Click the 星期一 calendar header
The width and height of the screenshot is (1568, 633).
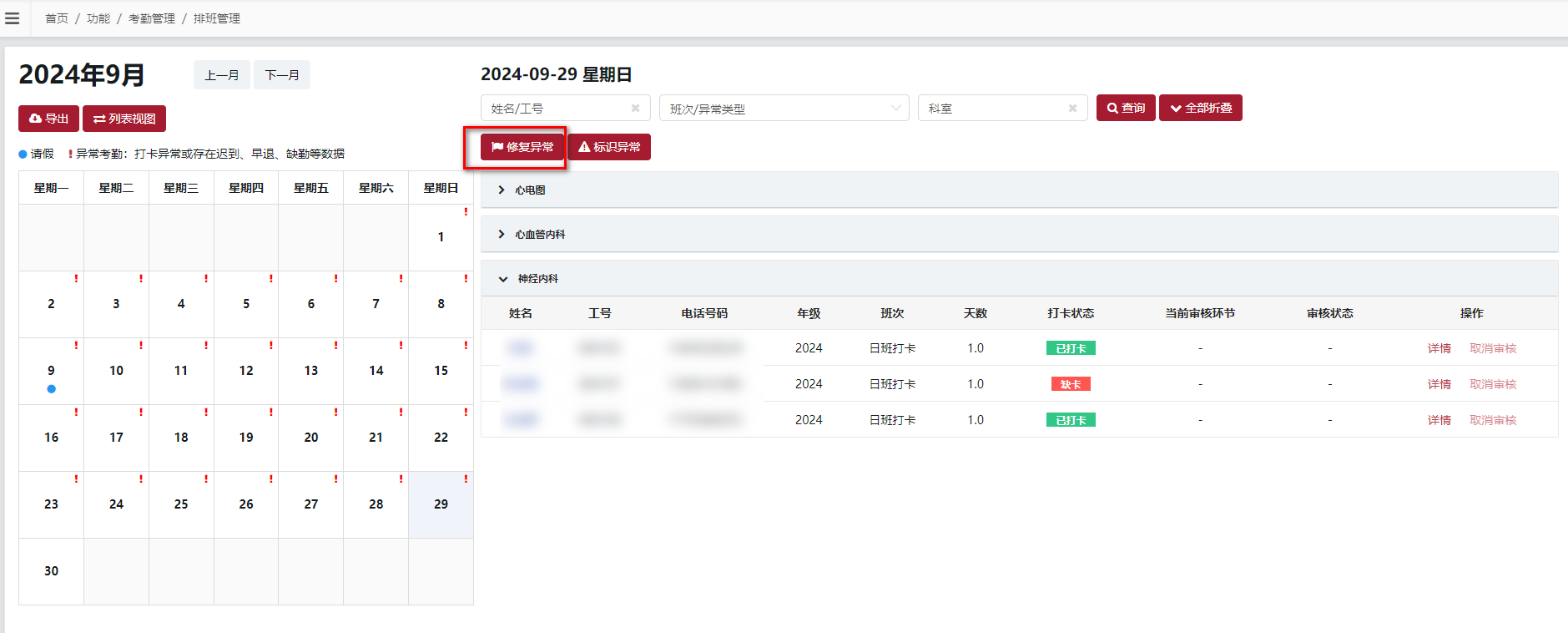51,188
